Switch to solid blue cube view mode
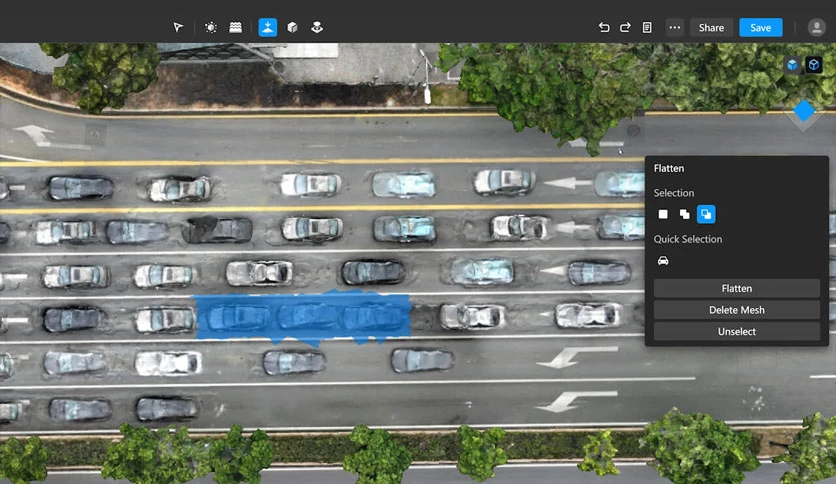Screen dimensions: 836x484 pos(792,65)
